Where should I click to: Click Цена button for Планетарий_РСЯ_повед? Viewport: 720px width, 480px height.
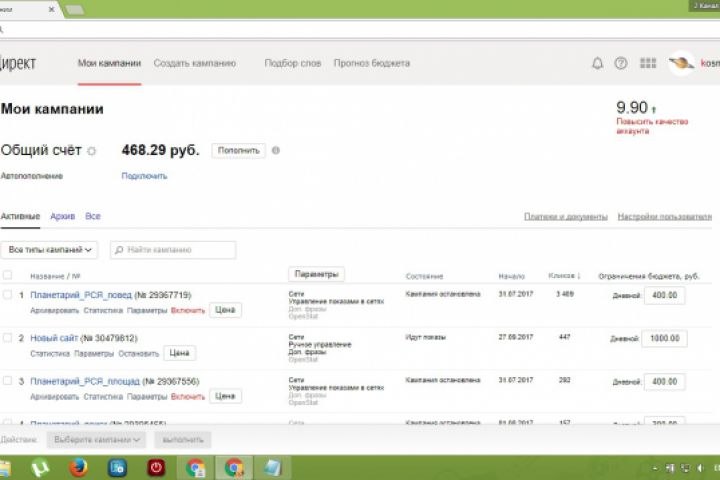(225, 310)
